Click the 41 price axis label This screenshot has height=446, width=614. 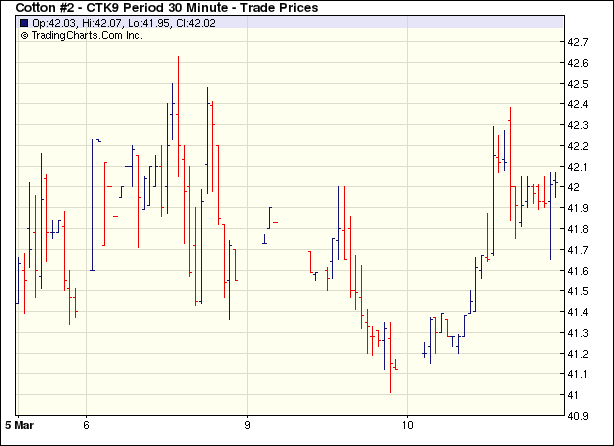[574, 395]
